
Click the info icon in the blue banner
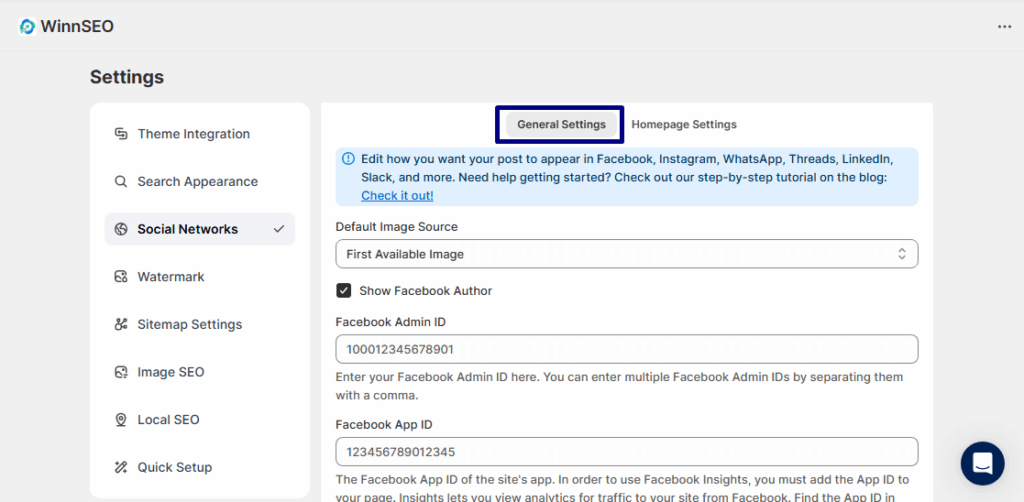tap(349, 159)
